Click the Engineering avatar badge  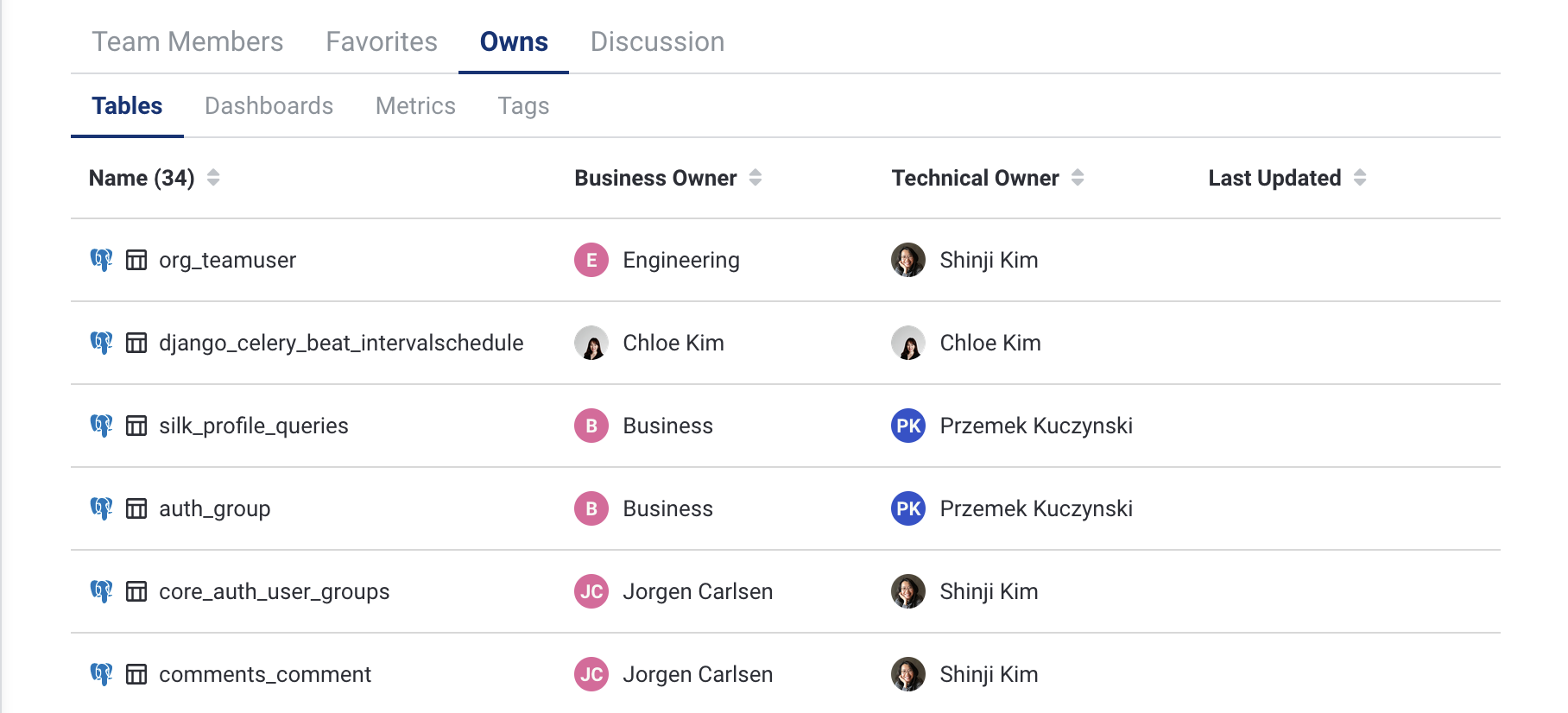click(x=591, y=260)
